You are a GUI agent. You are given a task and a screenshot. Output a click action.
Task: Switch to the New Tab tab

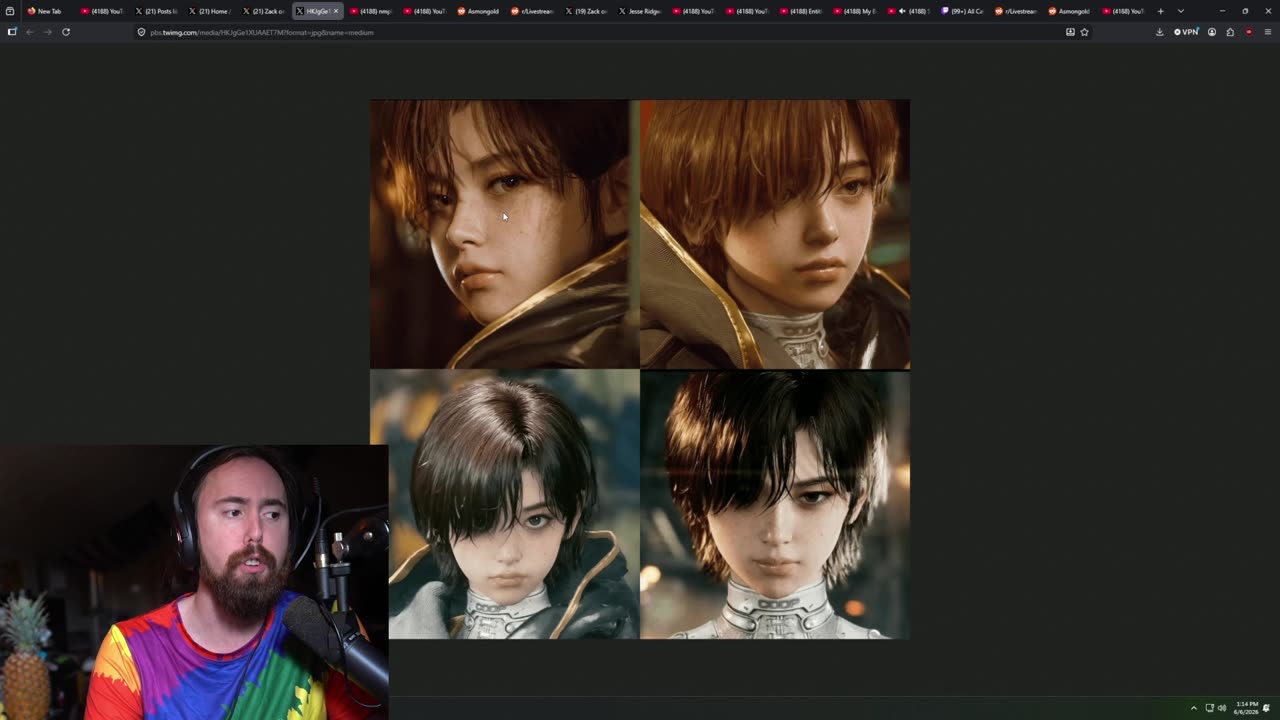tap(47, 11)
